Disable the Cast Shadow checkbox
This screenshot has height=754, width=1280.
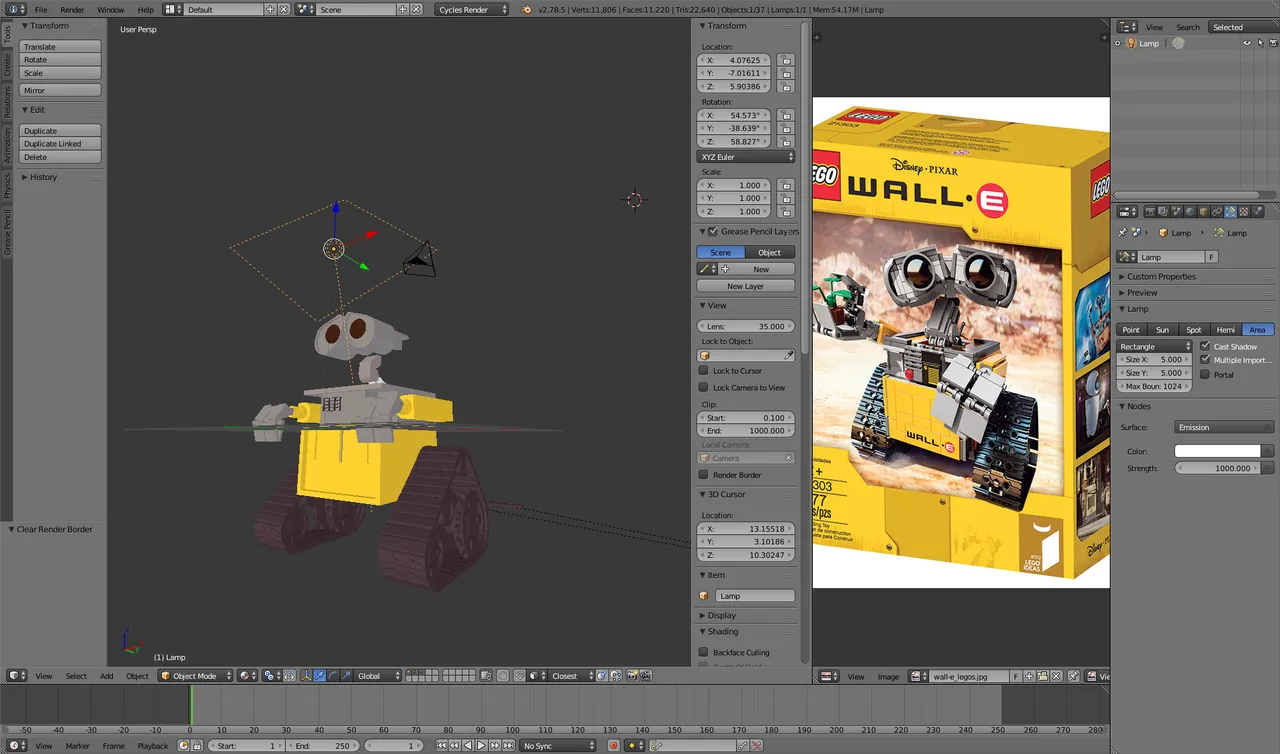(x=1204, y=346)
